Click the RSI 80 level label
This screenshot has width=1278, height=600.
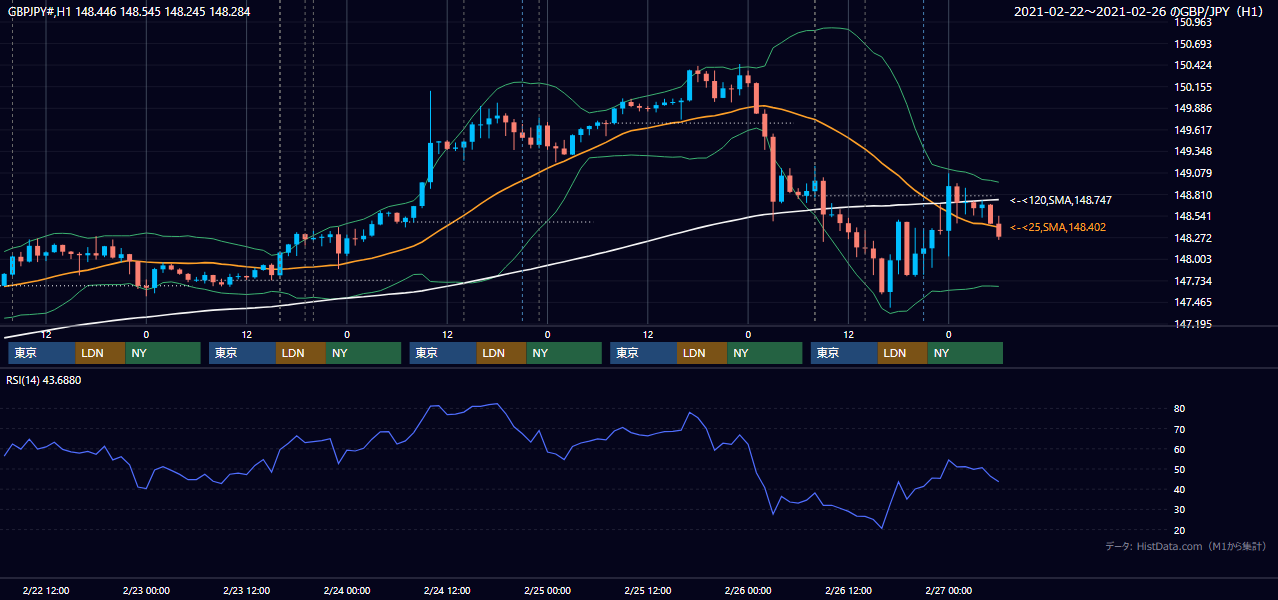point(1180,409)
